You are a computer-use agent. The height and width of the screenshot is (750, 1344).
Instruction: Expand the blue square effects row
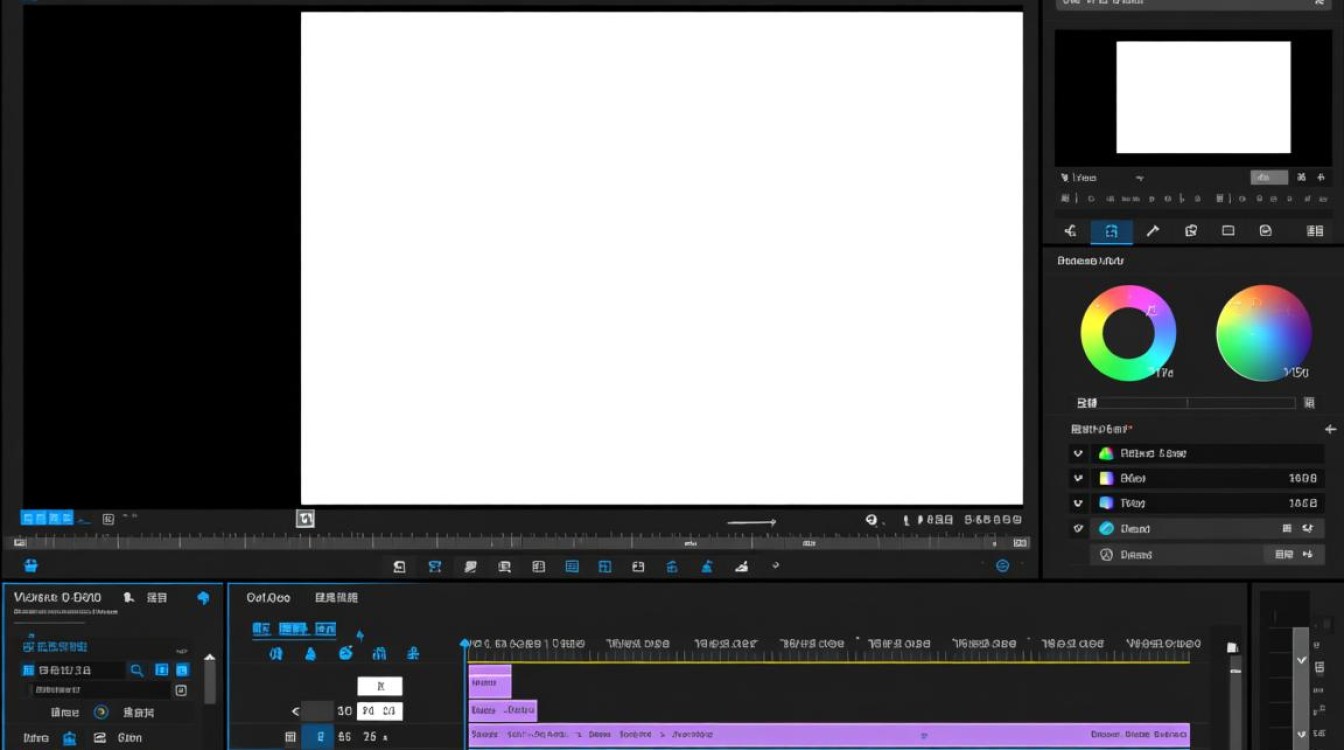click(x=1078, y=503)
